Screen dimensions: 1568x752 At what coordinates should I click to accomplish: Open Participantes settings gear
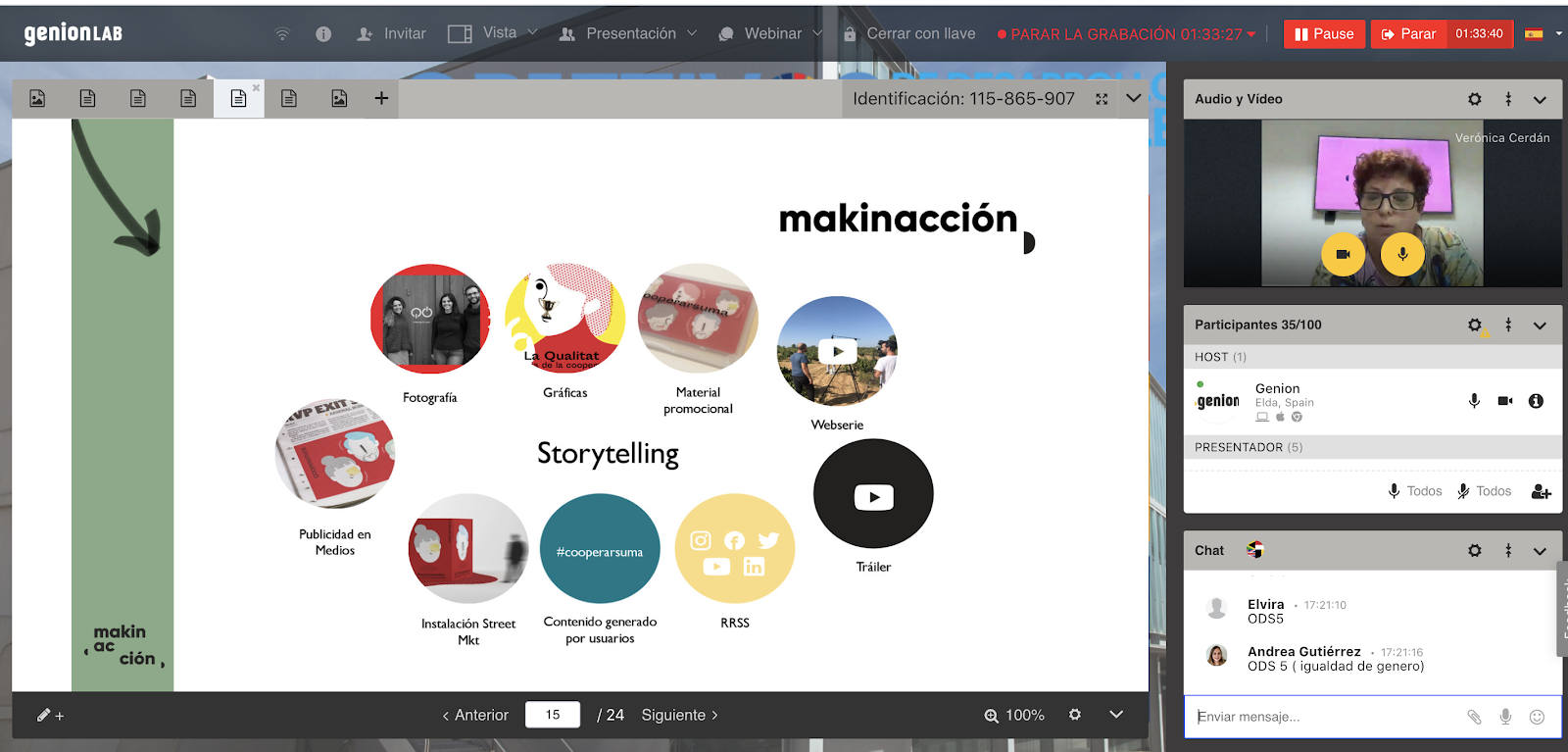(1475, 325)
